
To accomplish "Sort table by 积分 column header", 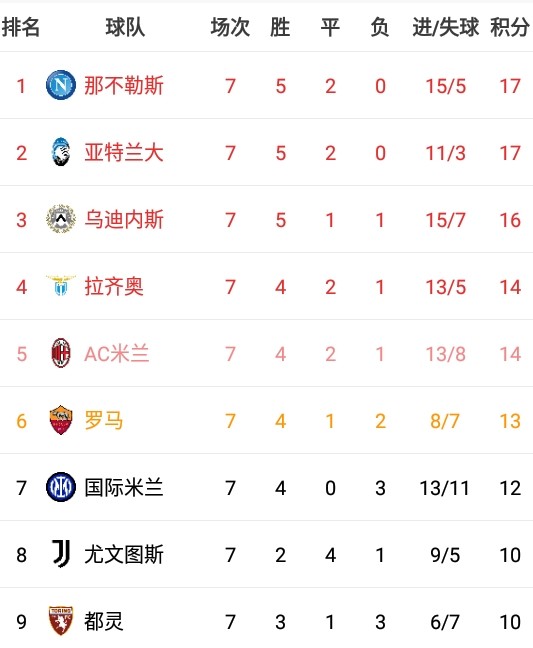I will [x=510, y=27].
